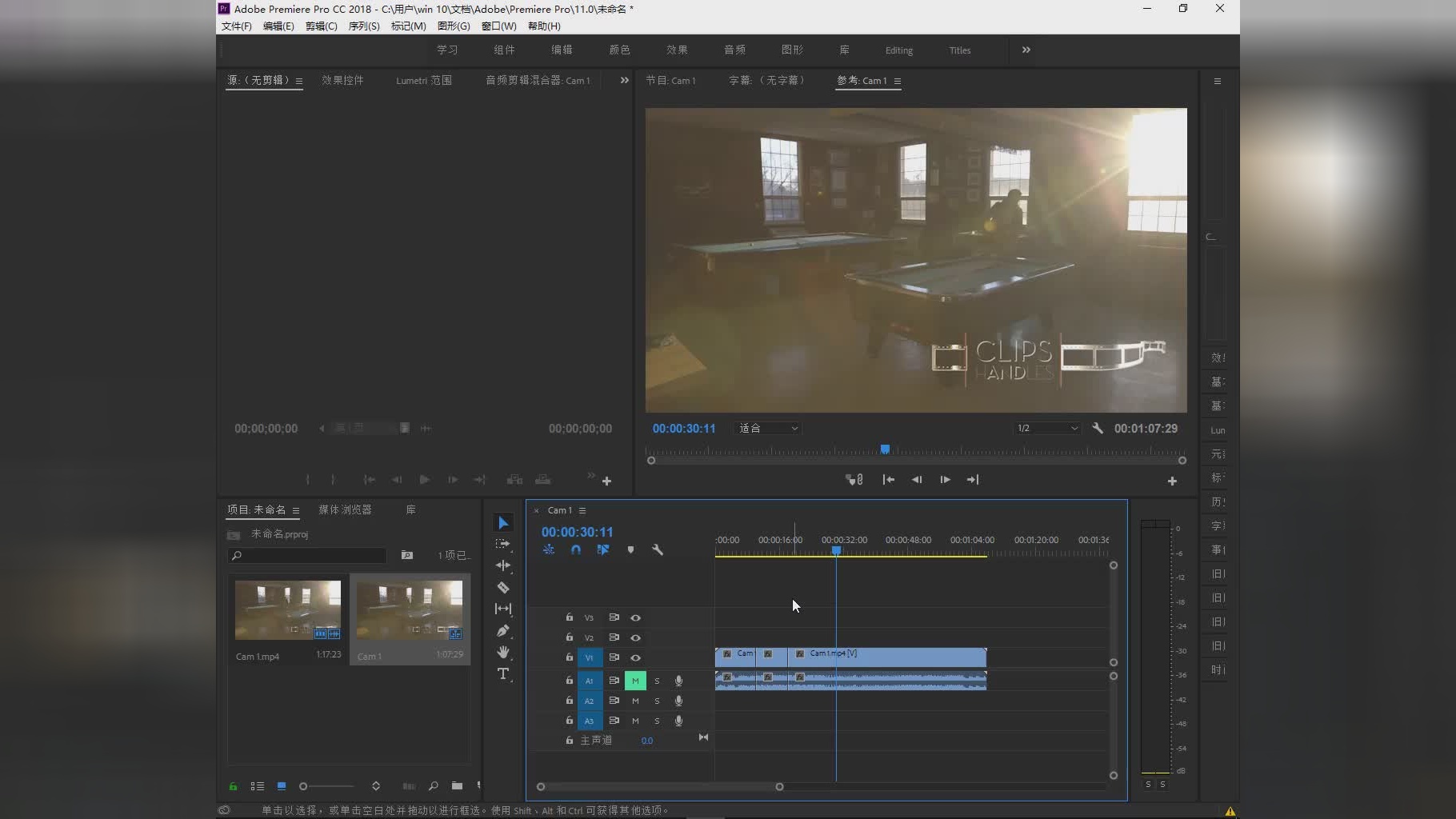The width and height of the screenshot is (1456, 819).
Task: Select the Hand tool
Action: click(x=503, y=652)
